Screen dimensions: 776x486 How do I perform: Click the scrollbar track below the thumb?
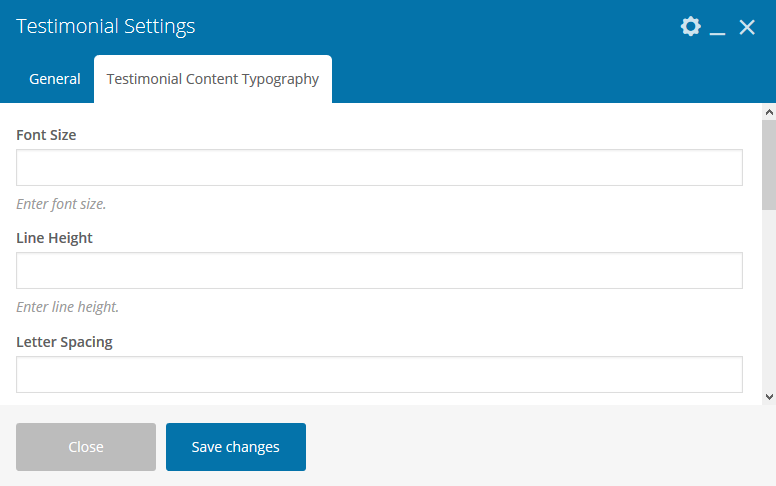click(x=768, y=300)
